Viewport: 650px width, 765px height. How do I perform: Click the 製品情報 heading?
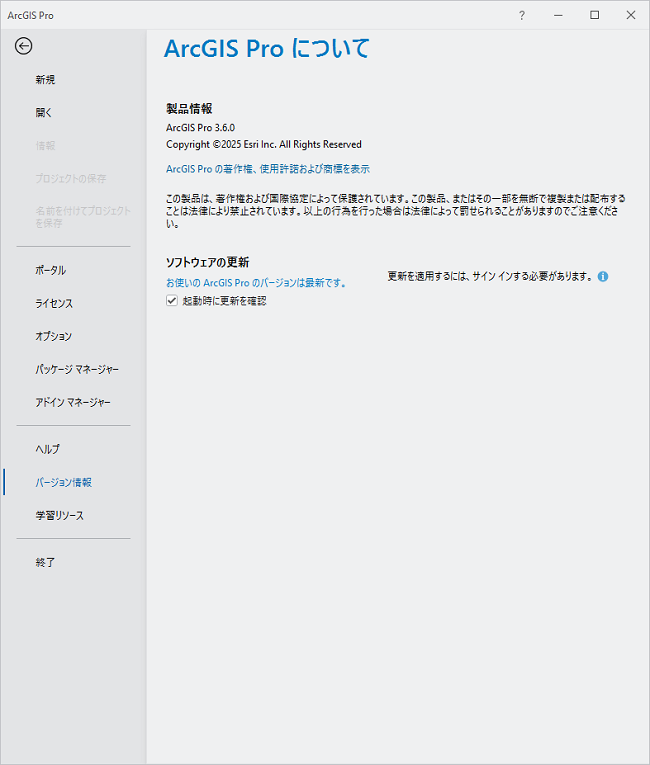point(189,108)
